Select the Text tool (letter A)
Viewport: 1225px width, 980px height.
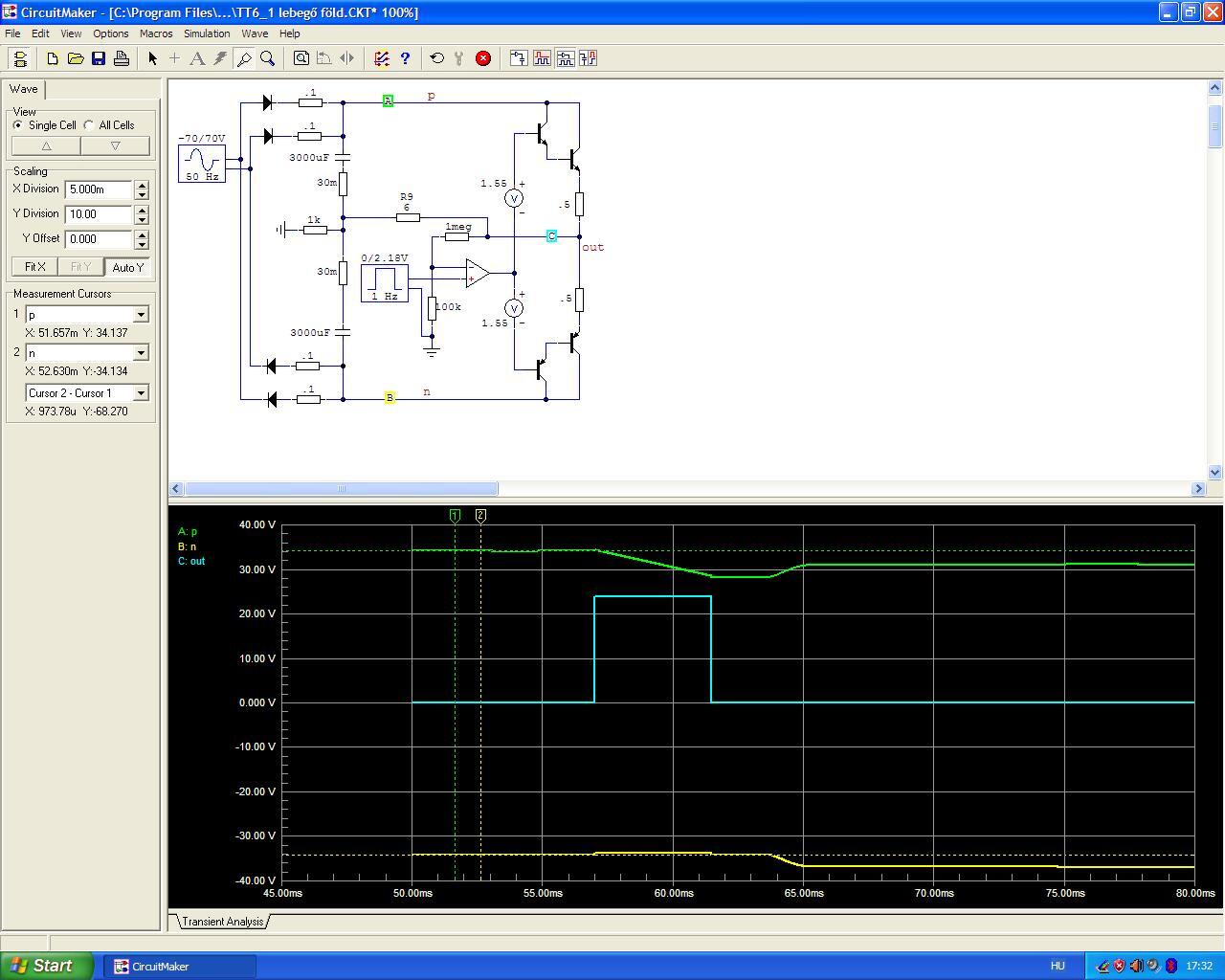[x=197, y=58]
